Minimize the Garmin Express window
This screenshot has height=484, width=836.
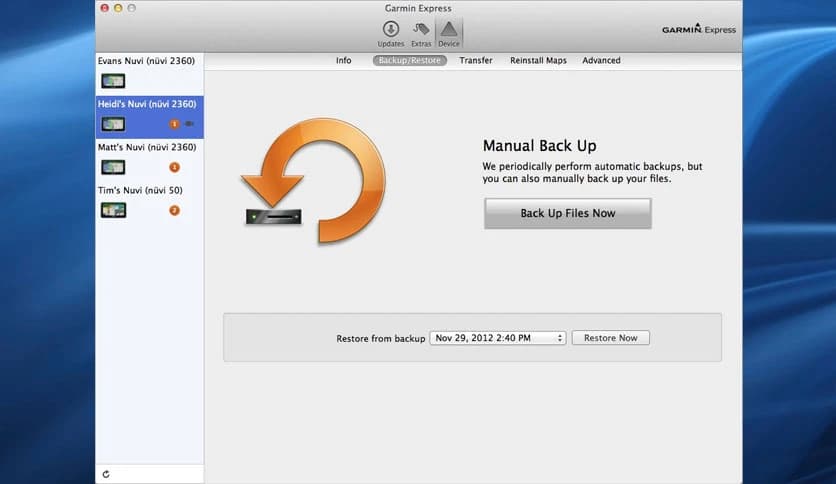(118, 8)
